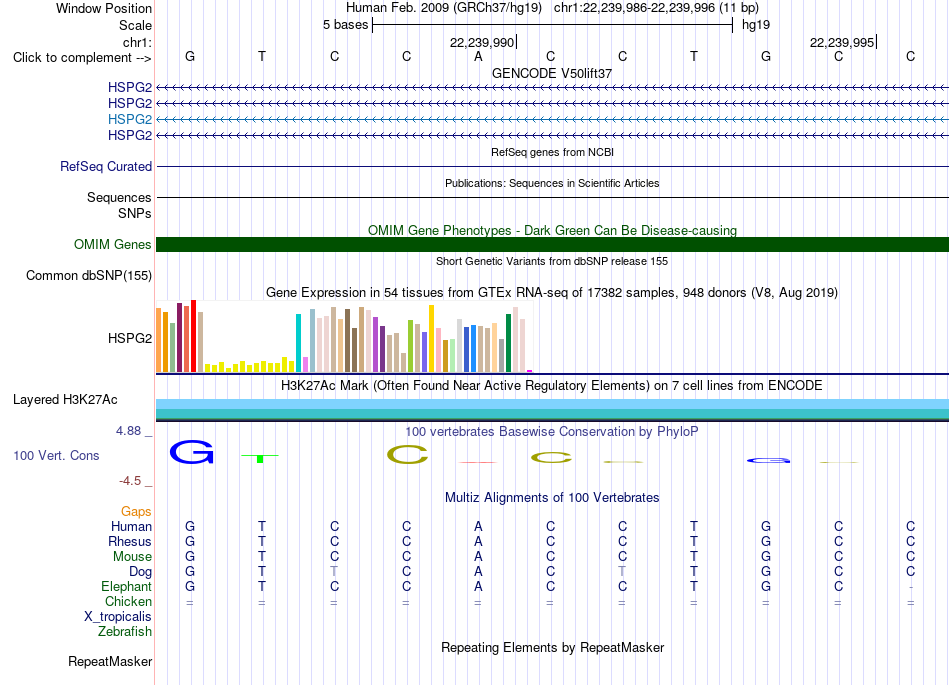
Task: Click the -4.5 PhyloP scale minimum value
Action: click(130, 481)
